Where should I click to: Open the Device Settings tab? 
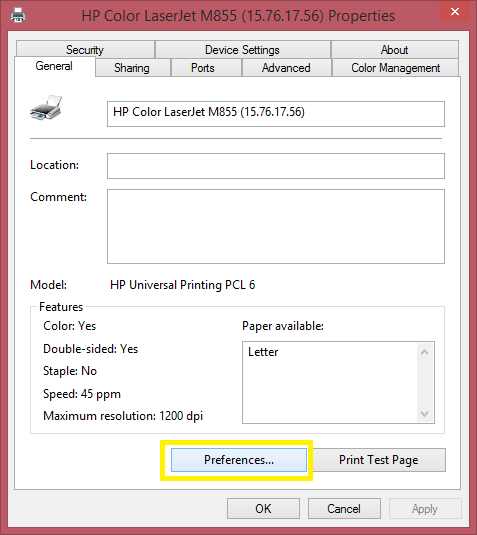[242, 50]
